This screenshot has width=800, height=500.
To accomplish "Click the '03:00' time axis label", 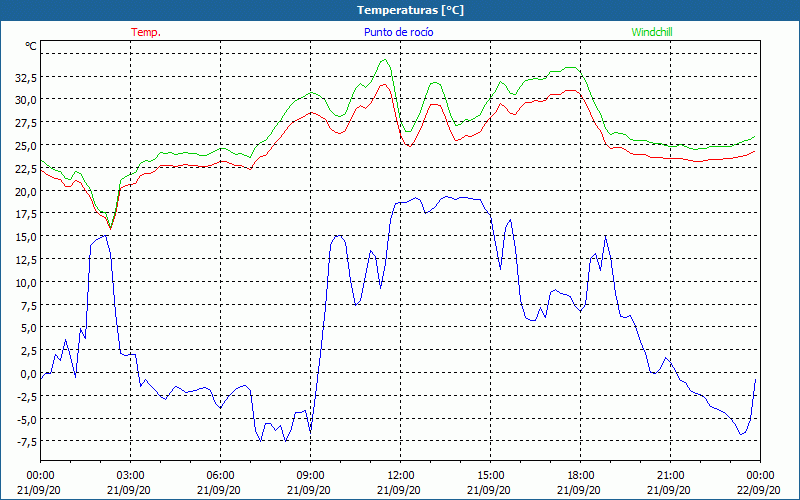I will (130, 476).
